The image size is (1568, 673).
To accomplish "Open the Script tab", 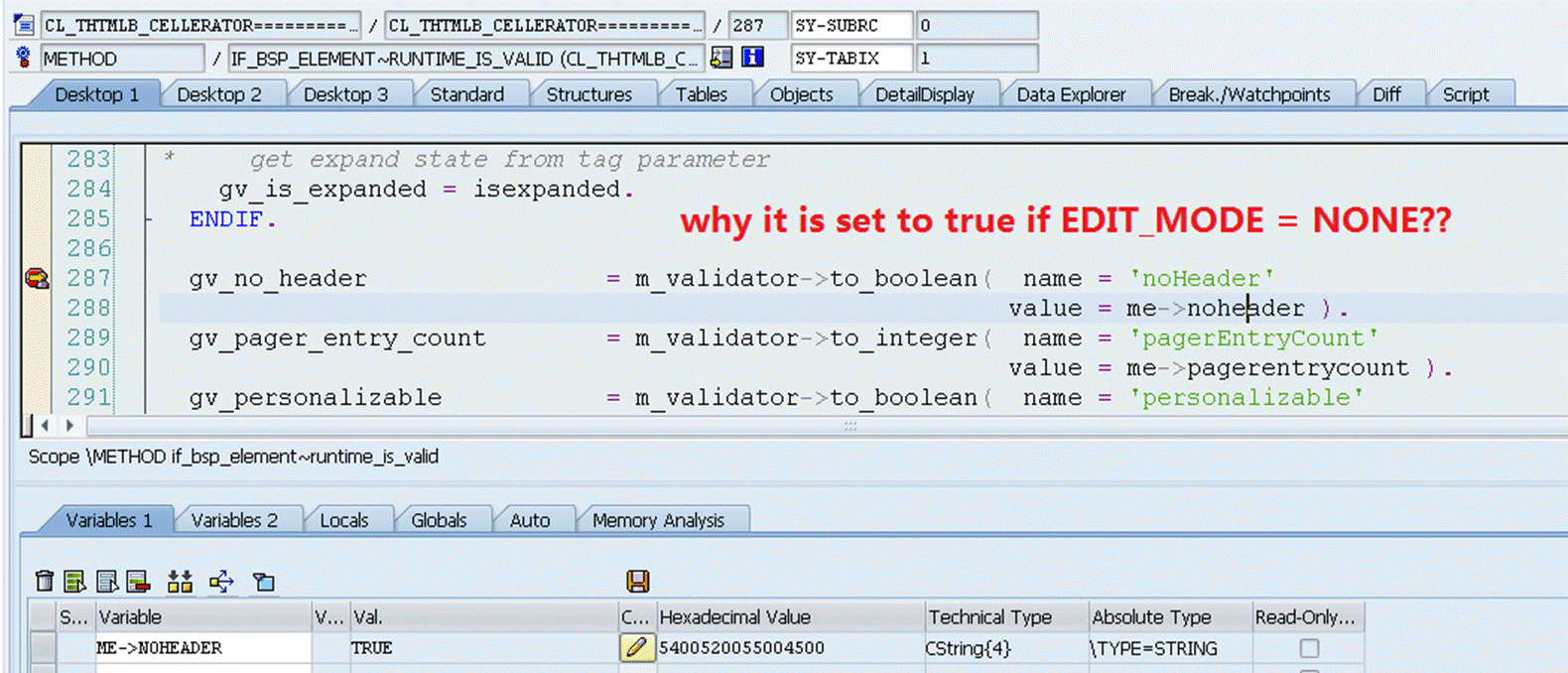I will (1466, 94).
